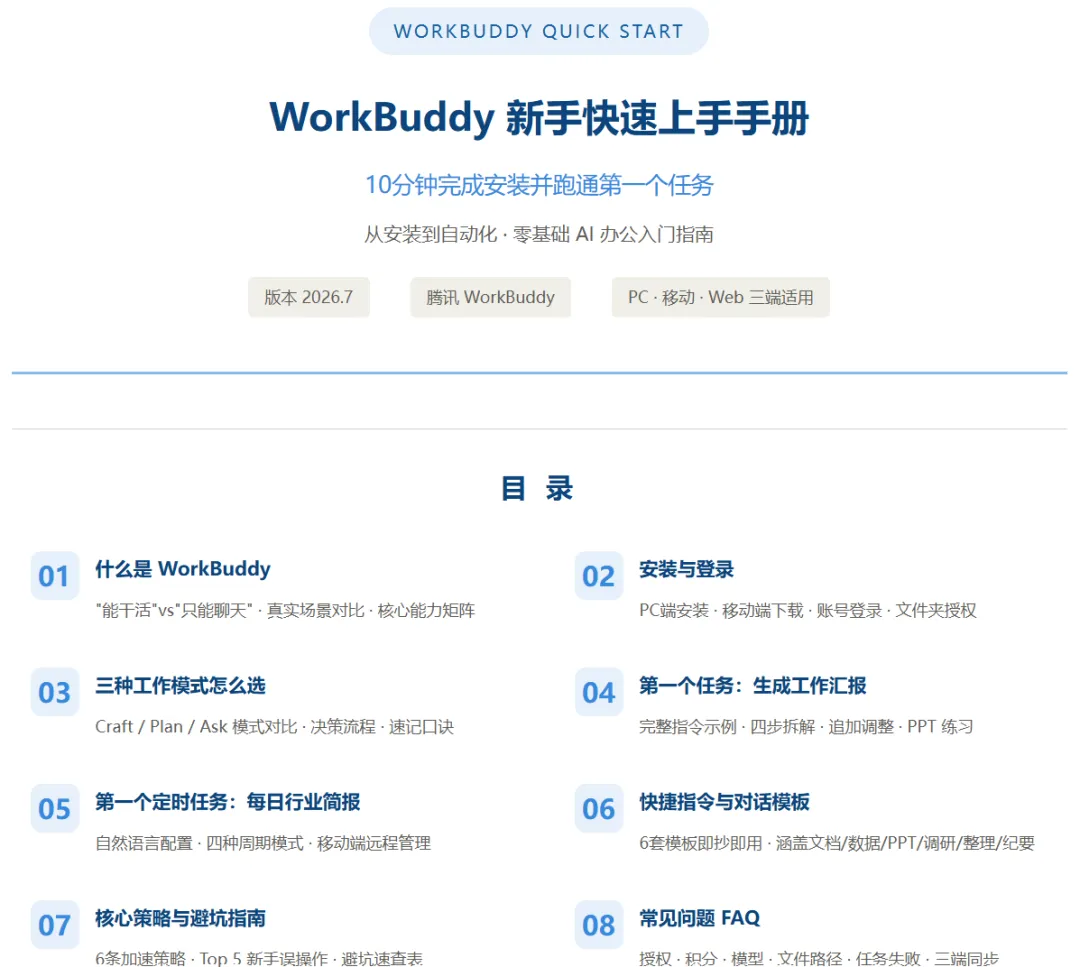Click description 自然语言配置 · 四种周期模式 line
The width and height of the screenshot is (1080, 967).
[263, 843]
